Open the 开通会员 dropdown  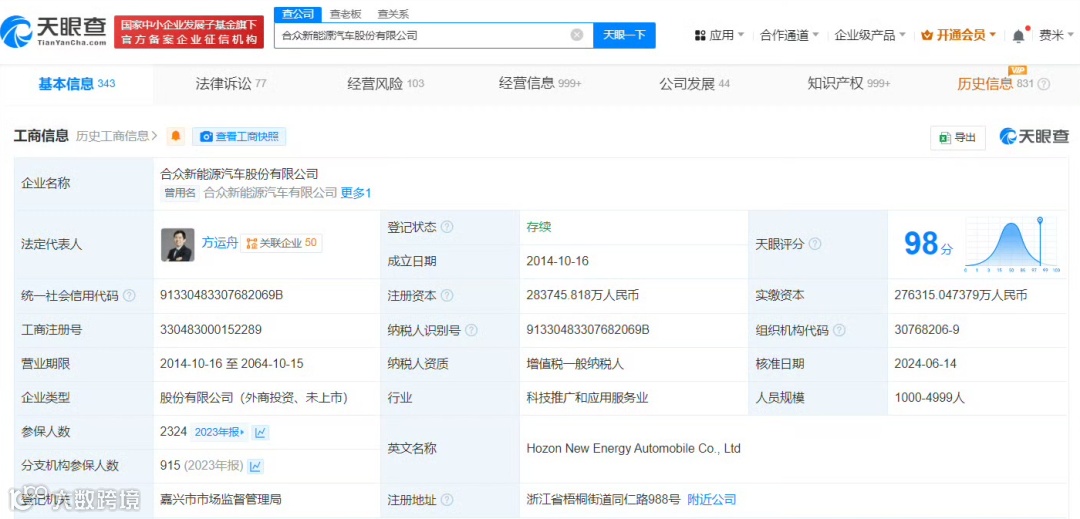point(959,35)
